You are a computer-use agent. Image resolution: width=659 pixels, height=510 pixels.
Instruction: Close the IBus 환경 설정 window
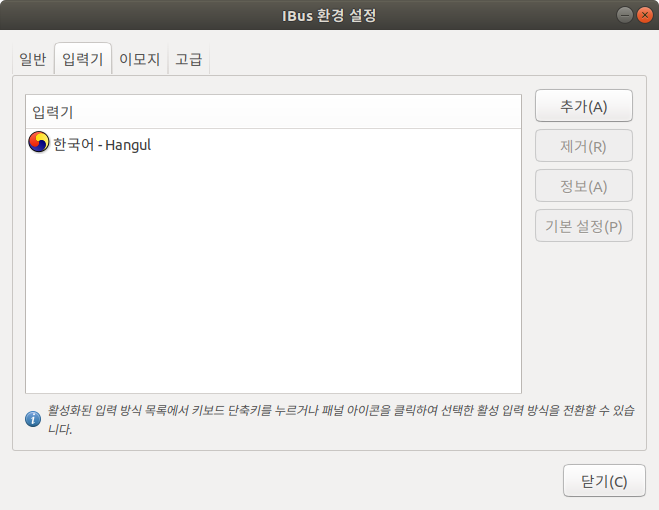pyautogui.click(x=645, y=15)
